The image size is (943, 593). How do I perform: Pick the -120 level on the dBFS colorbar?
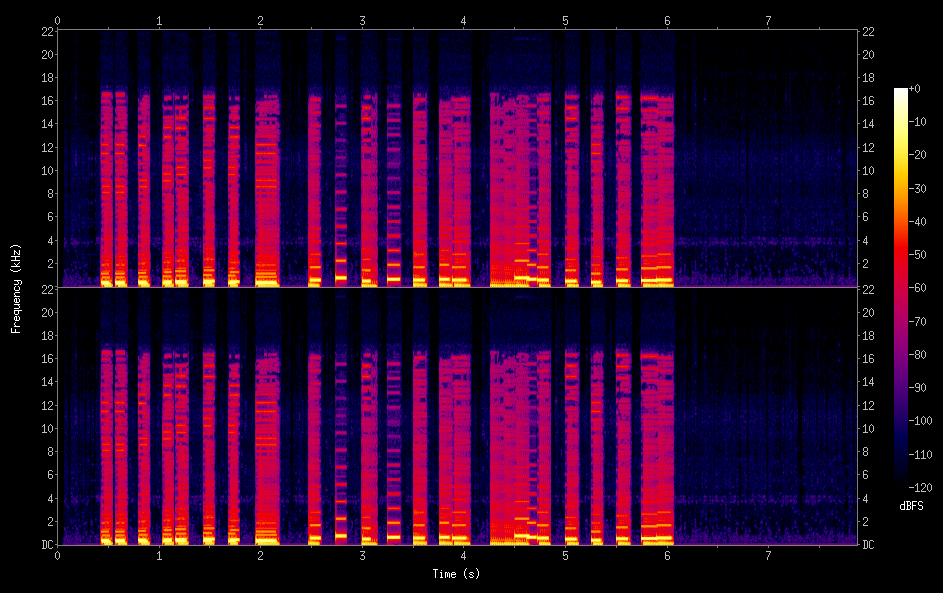914,487
